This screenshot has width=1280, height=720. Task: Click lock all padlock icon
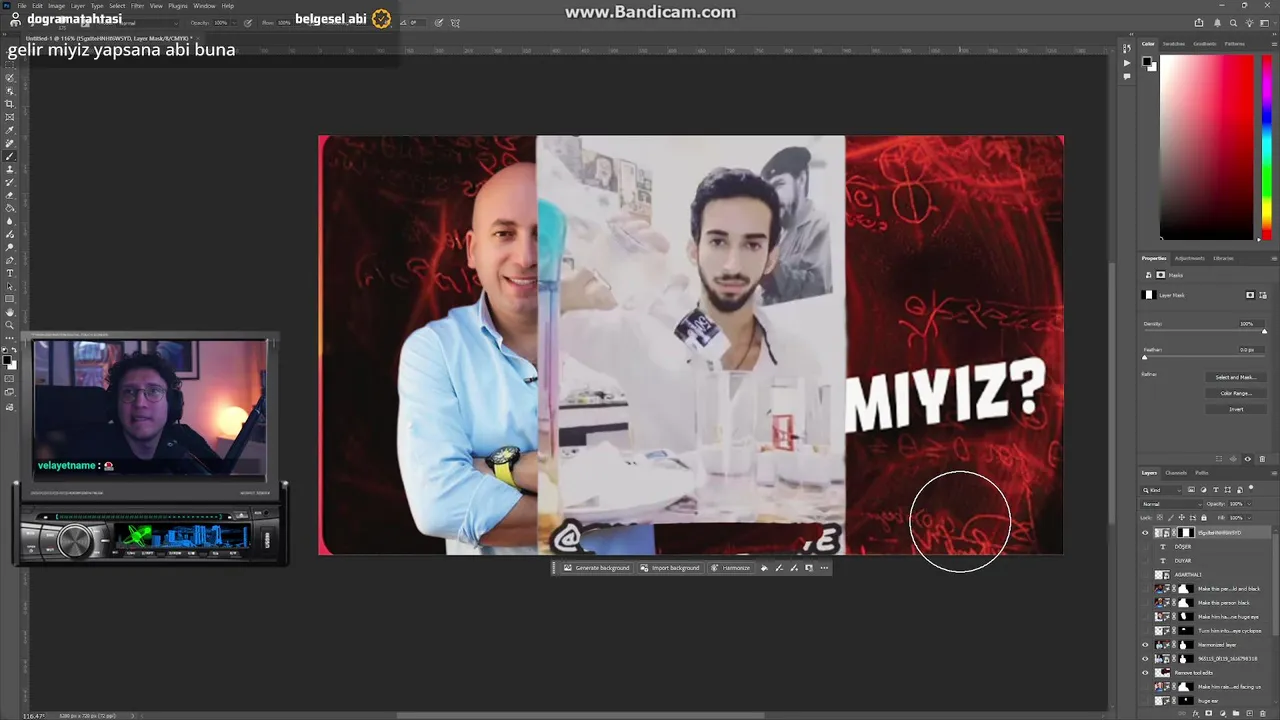click(1204, 518)
